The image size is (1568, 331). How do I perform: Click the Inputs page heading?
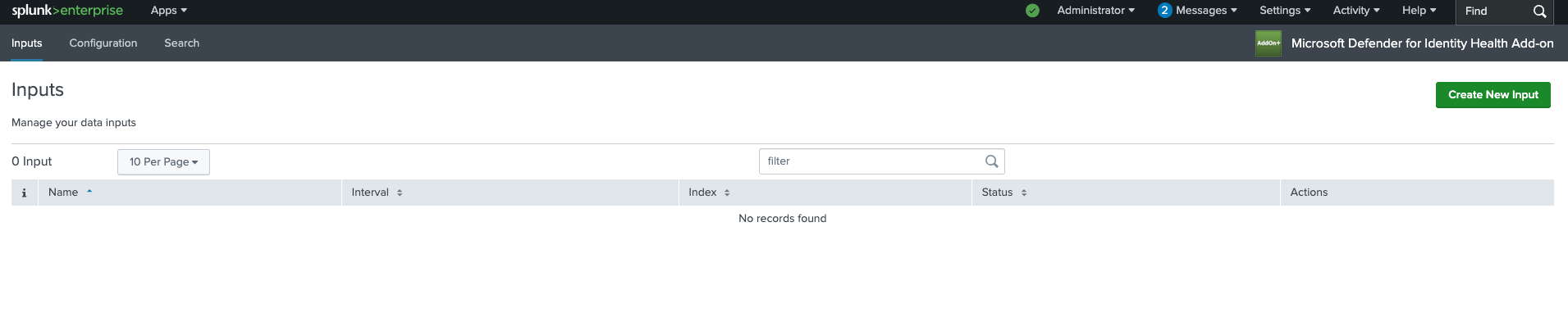38,89
